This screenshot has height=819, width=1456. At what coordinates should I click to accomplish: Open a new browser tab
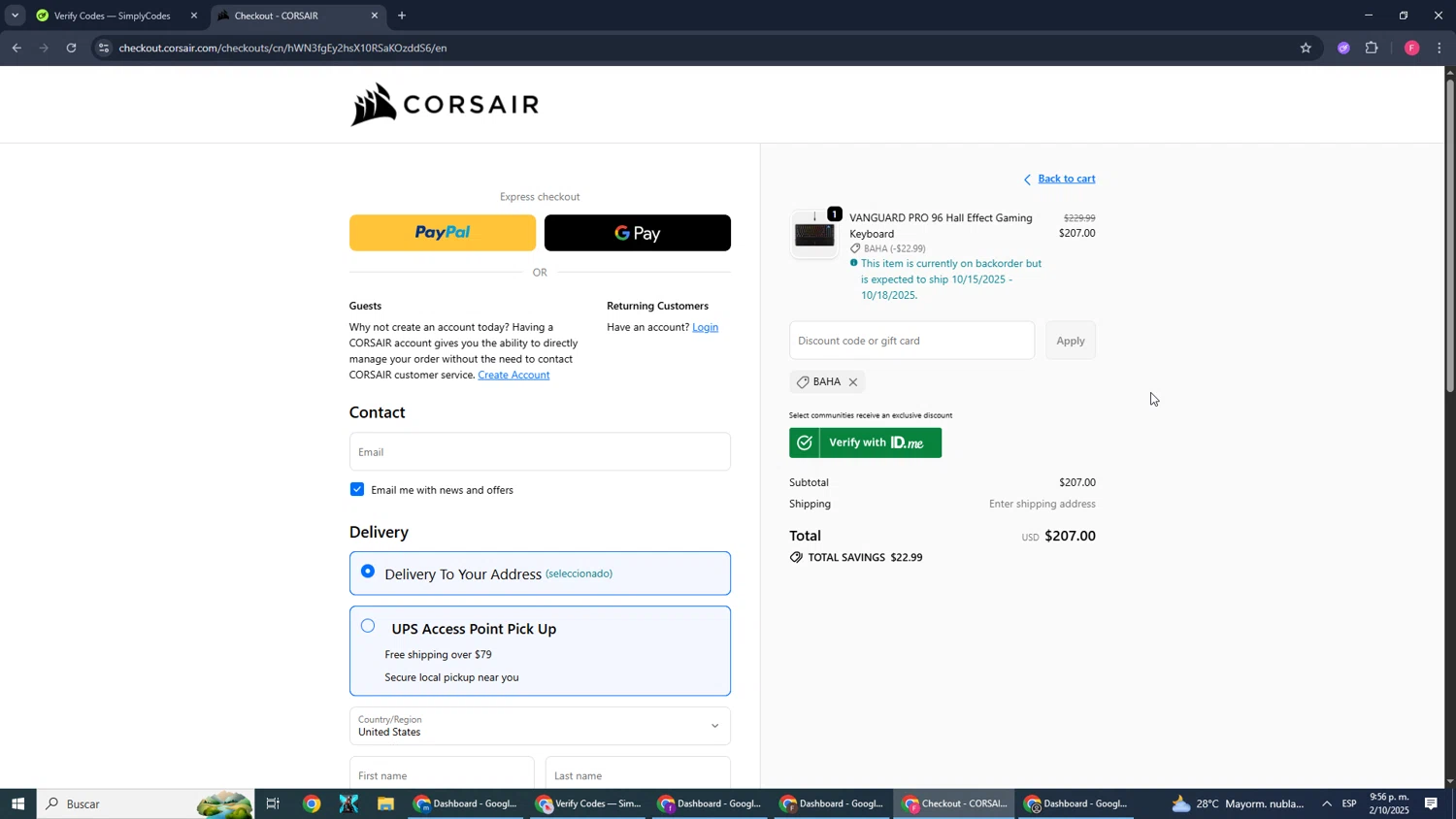point(402,16)
